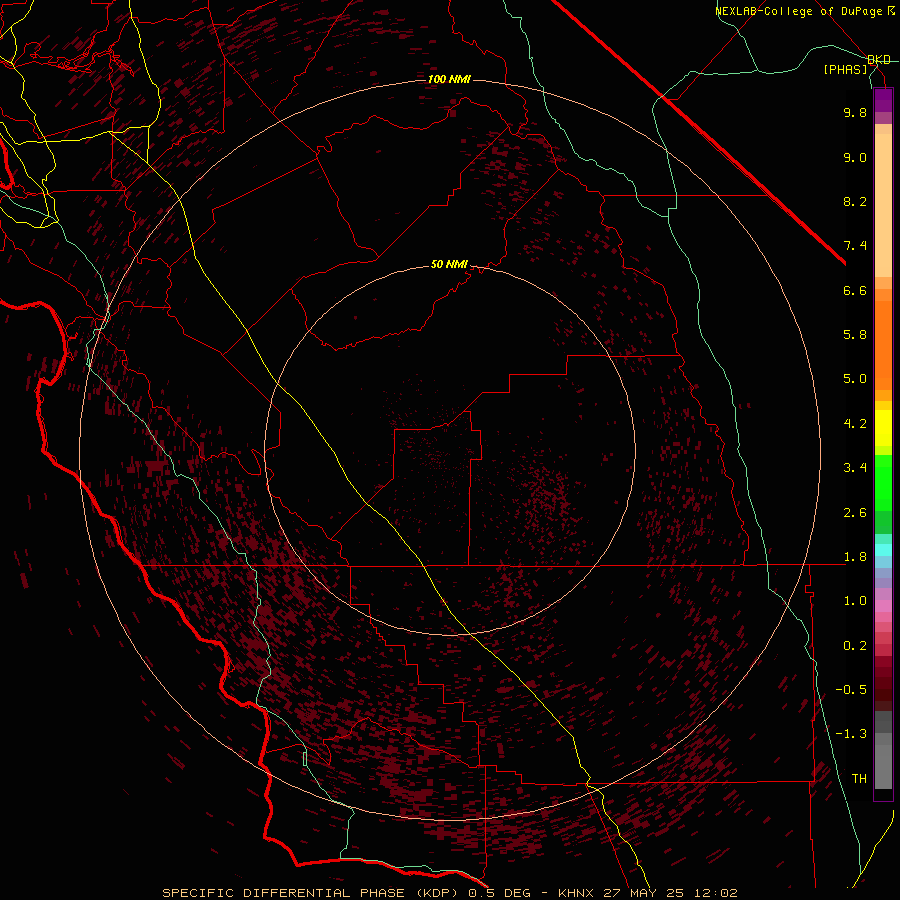Click the 9.0 scale value
This screenshot has width=900, height=900.
[855, 157]
